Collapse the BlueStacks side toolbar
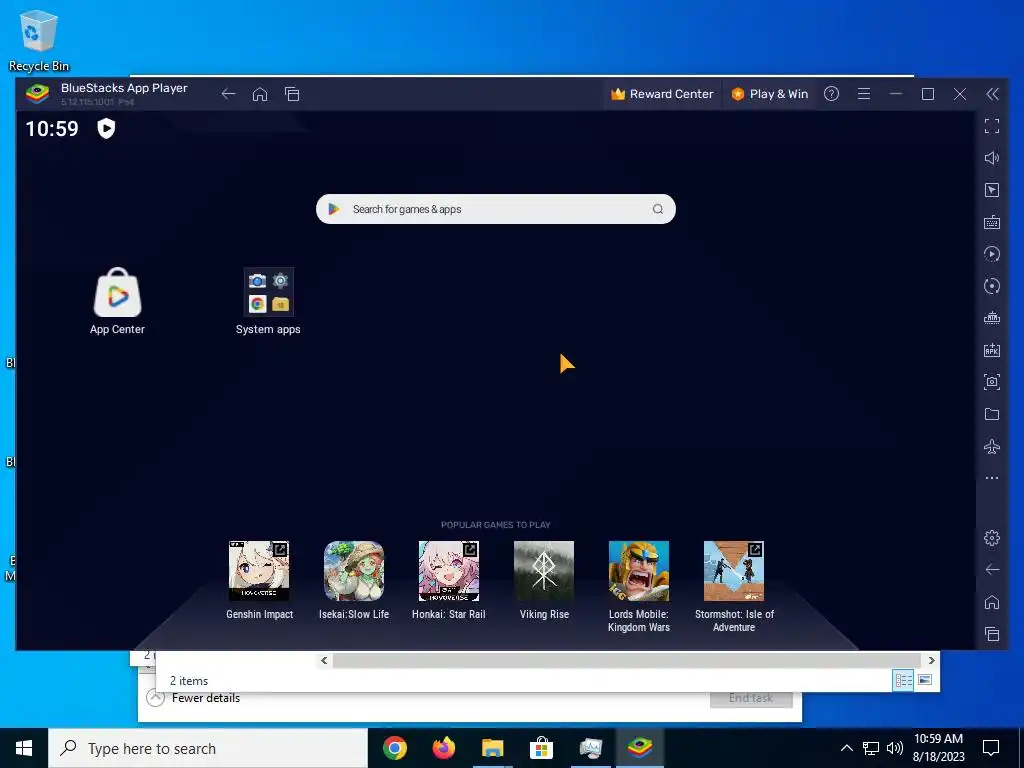1024x768 pixels. (992, 94)
